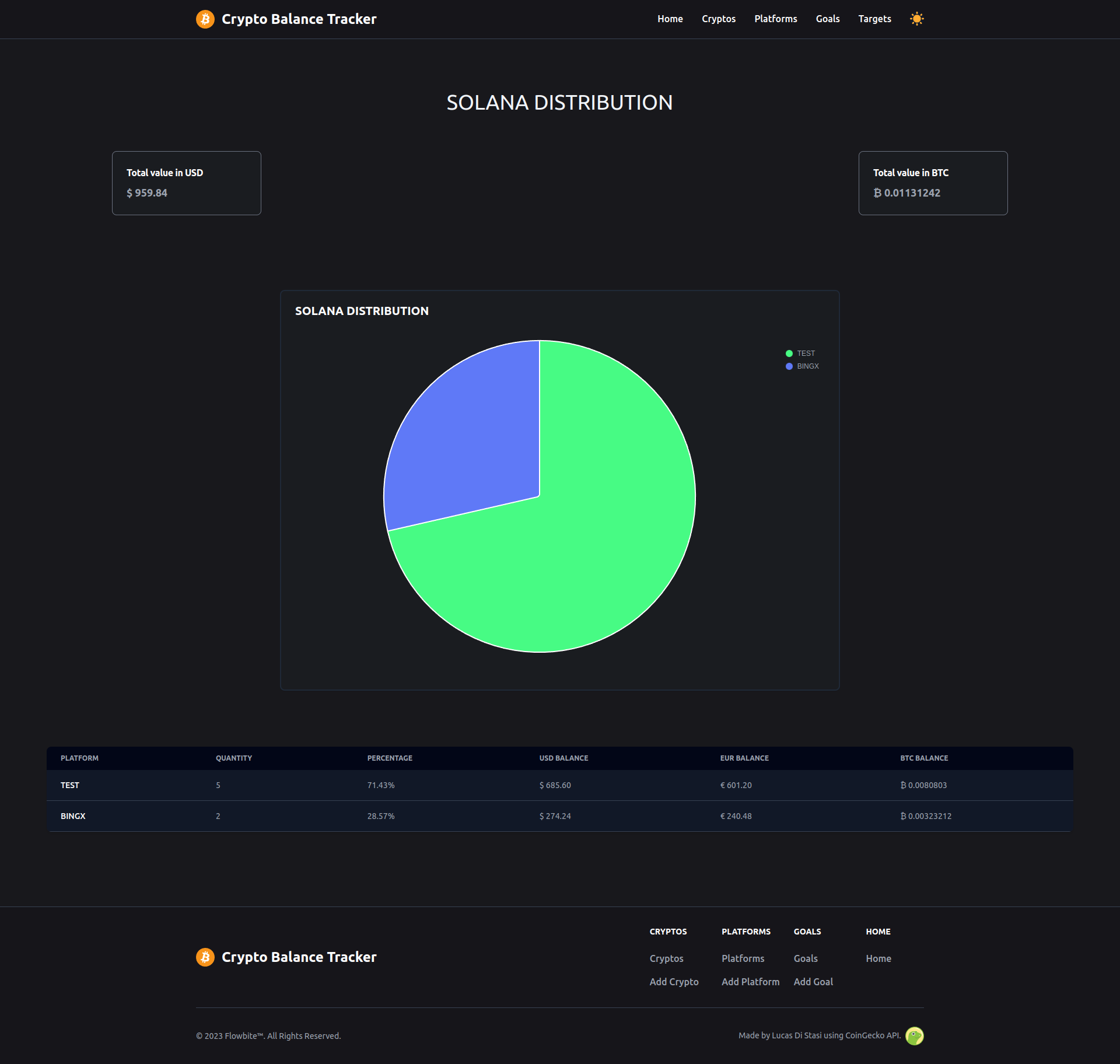Click the green TEST legend color dot
The image size is (1120, 1064).
[789, 353]
